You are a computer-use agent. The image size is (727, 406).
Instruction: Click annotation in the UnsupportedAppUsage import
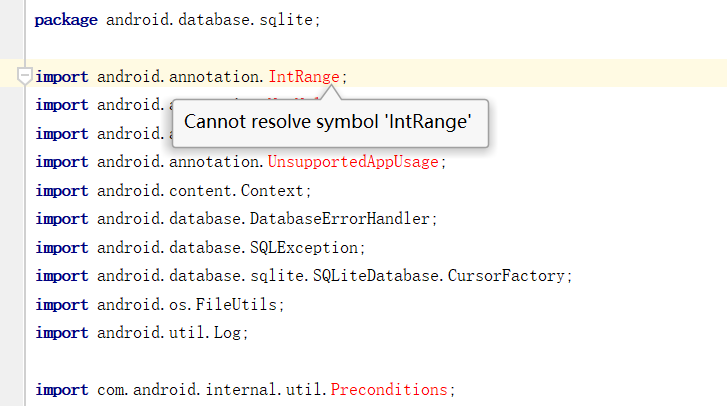[x=214, y=162]
